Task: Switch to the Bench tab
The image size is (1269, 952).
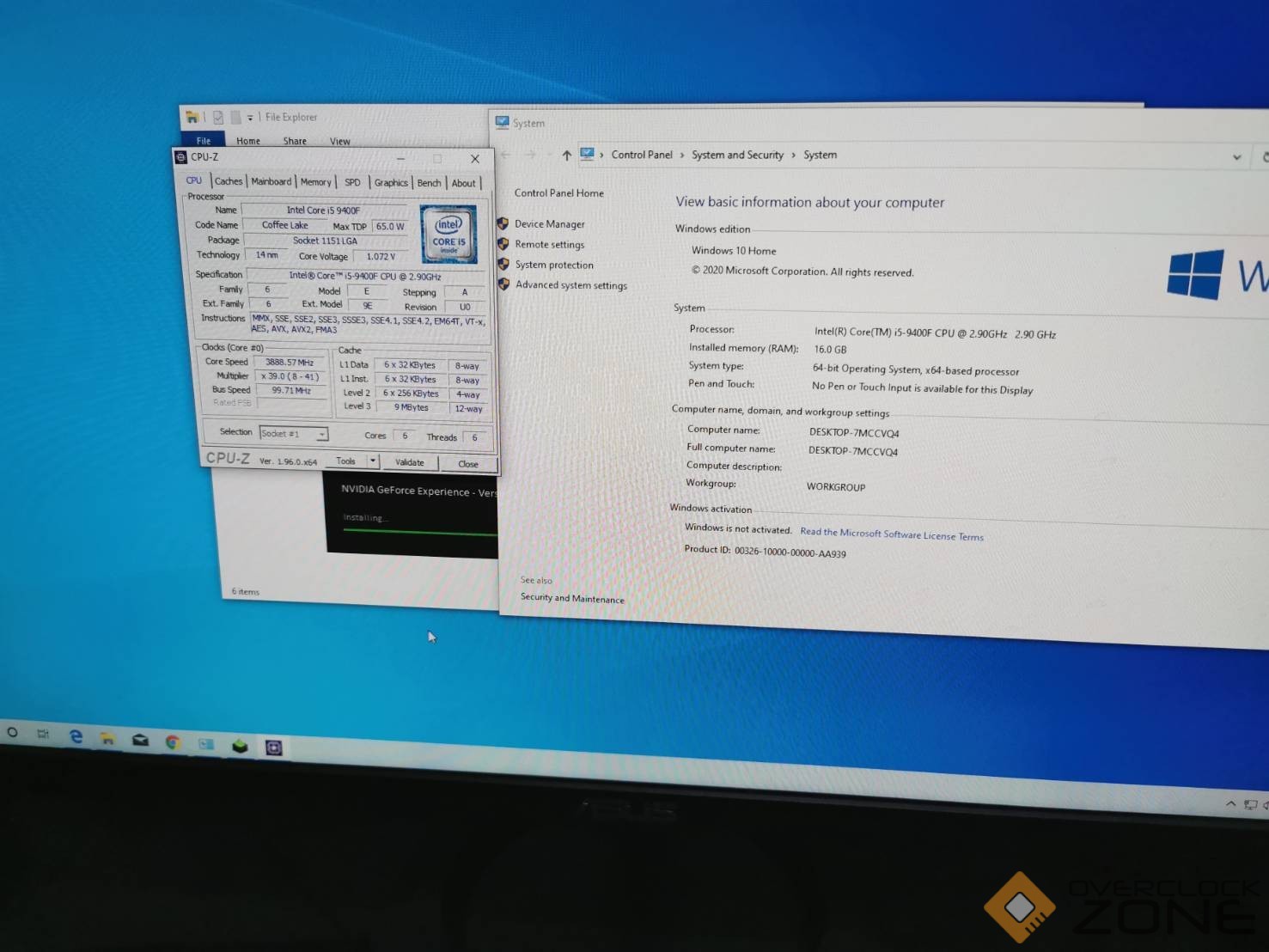Action: click(429, 183)
